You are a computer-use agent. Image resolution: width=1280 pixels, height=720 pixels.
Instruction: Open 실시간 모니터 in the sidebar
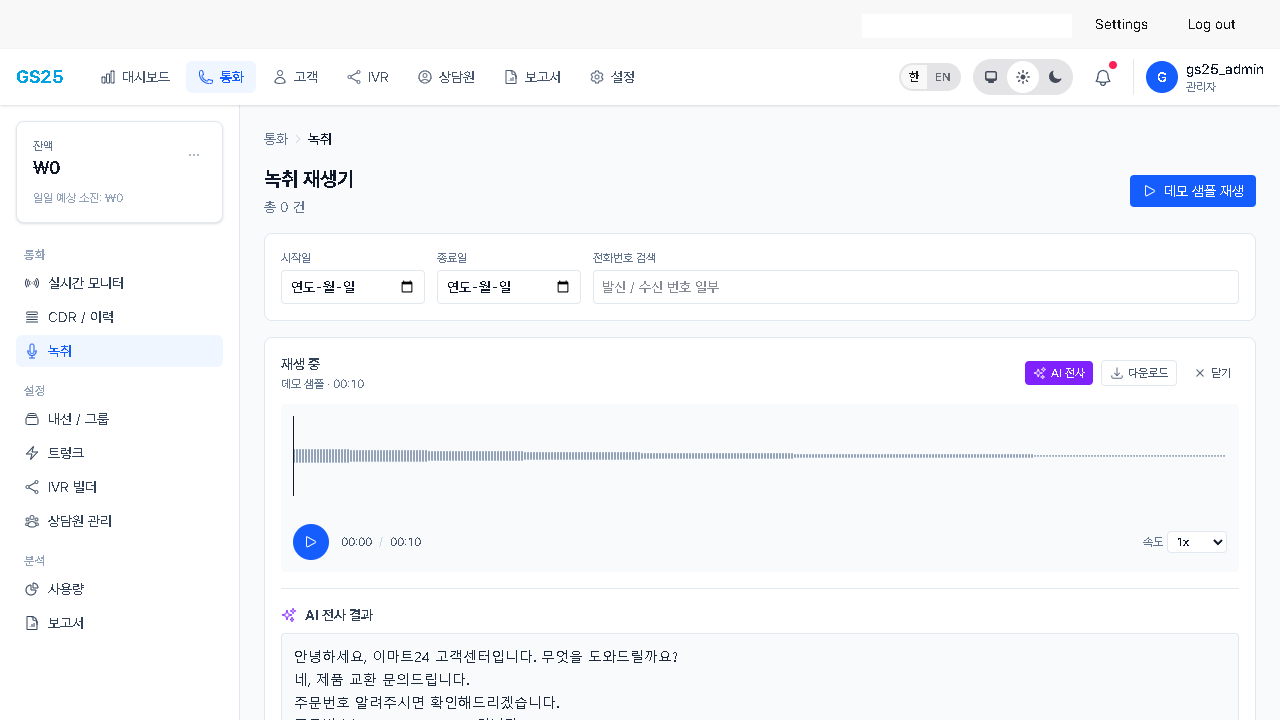(119, 283)
